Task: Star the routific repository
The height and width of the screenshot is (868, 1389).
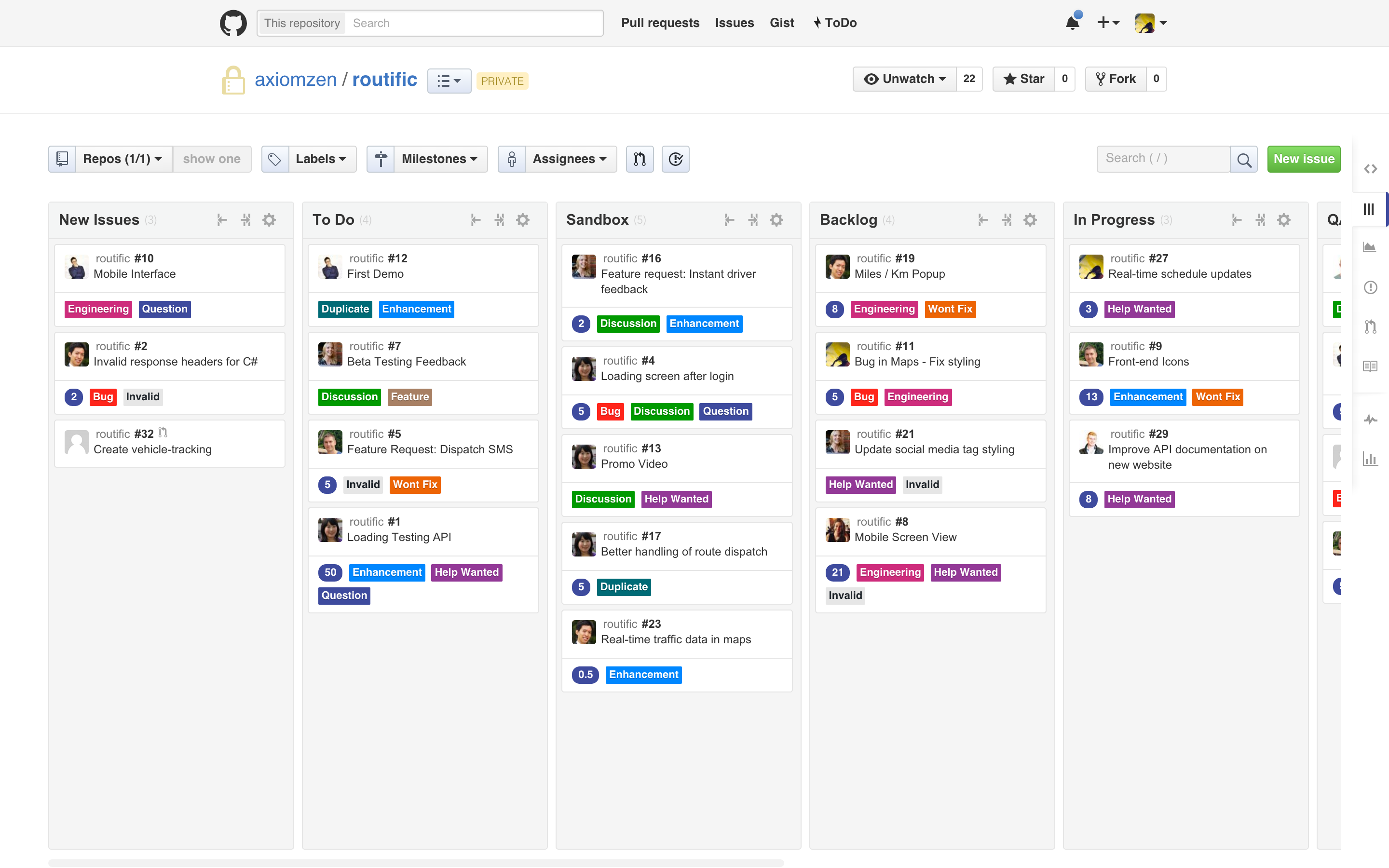Action: tap(1024, 79)
